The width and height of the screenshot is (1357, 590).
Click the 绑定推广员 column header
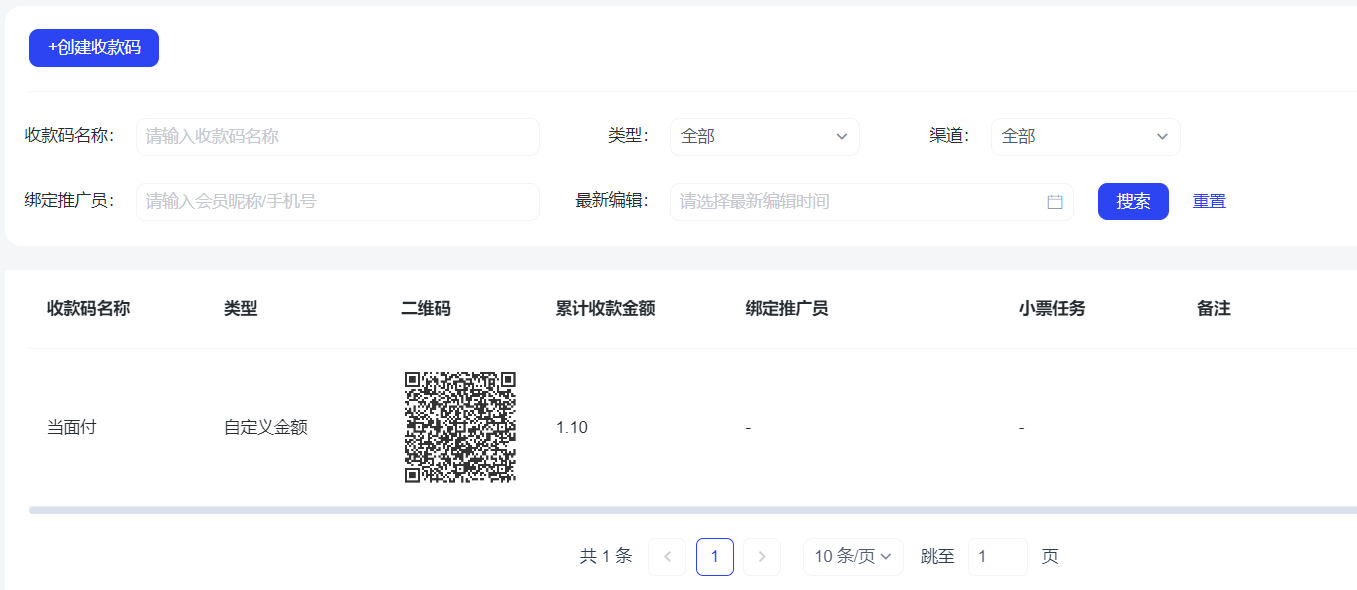787,309
